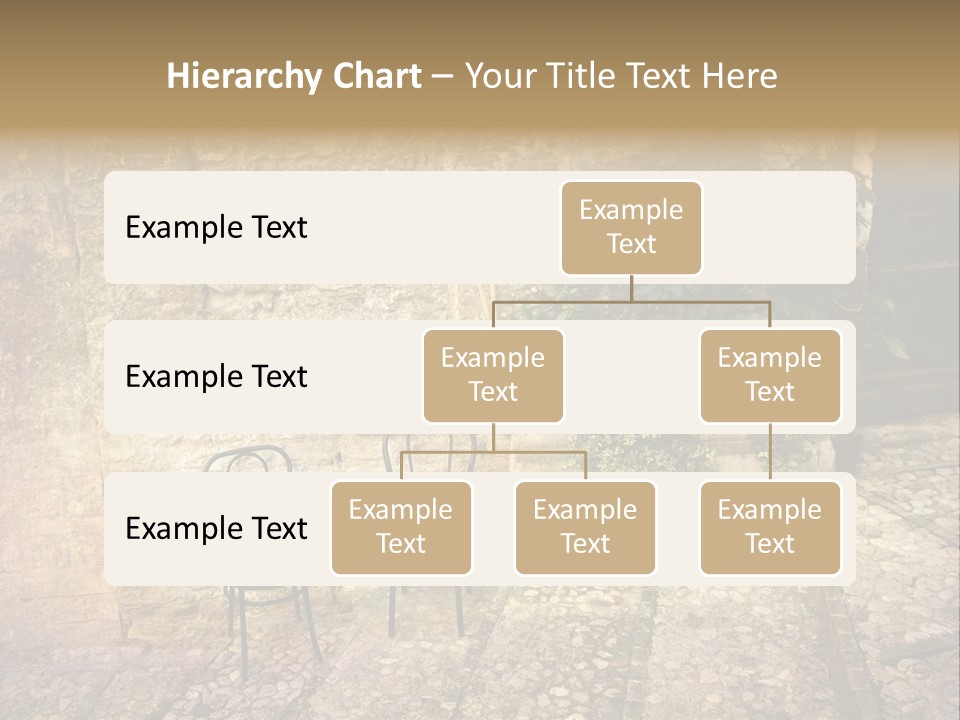Click the dash separating the title phrases
The height and width of the screenshot is (720, 960).
(443, 77)
